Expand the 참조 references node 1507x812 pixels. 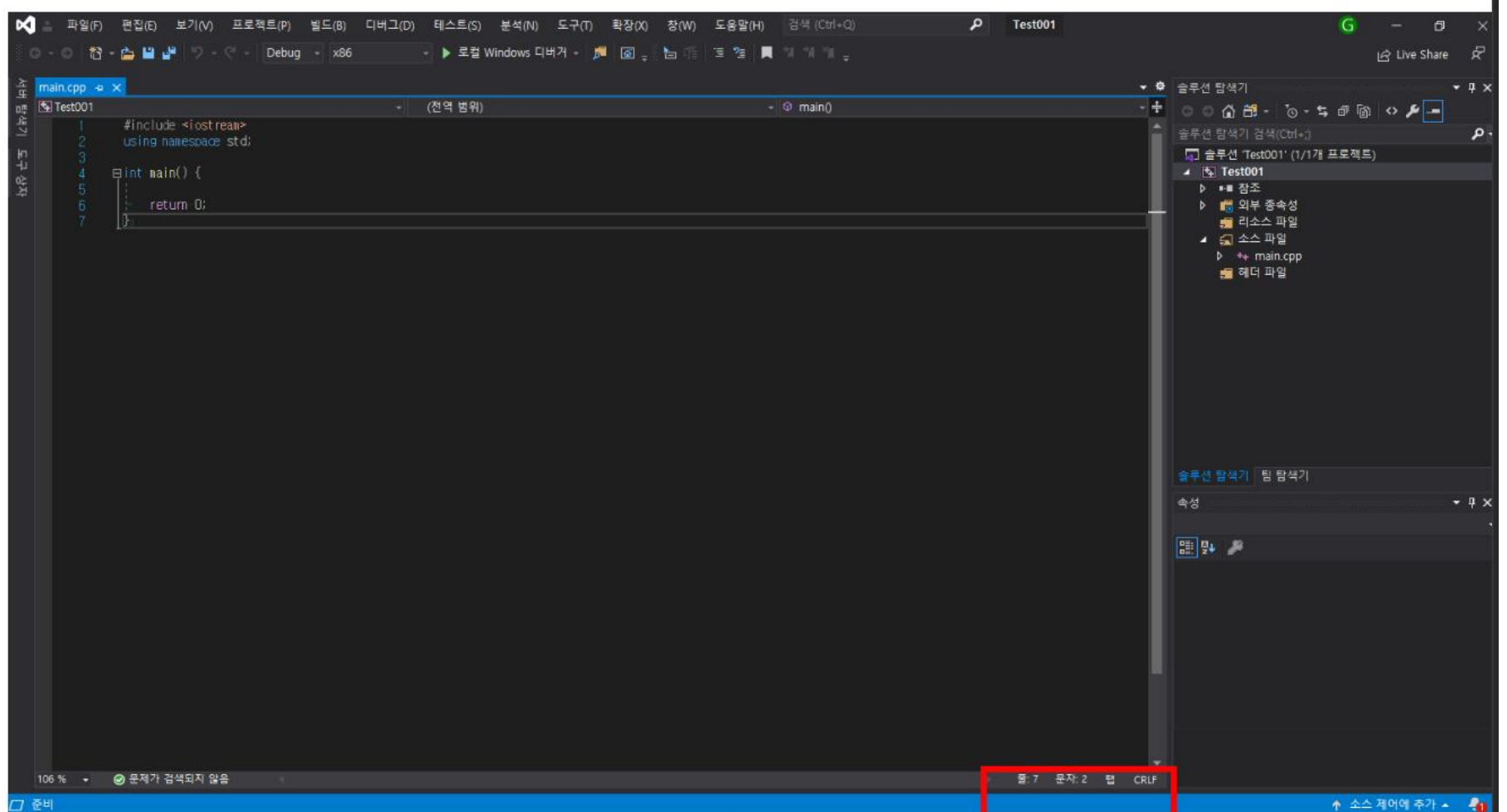[1203, 189]
